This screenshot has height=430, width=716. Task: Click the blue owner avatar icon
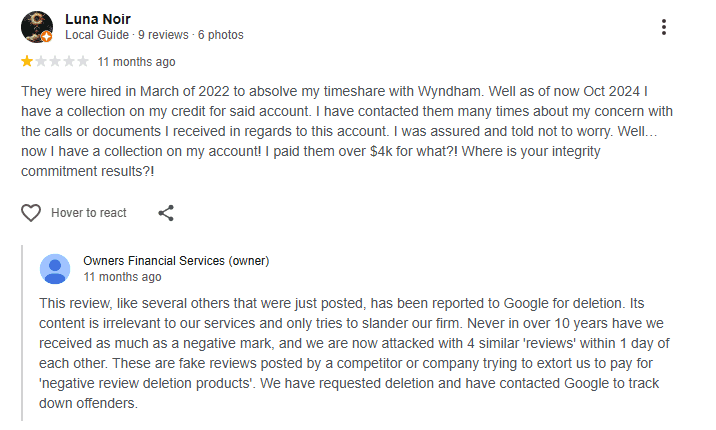pos(55,269)
